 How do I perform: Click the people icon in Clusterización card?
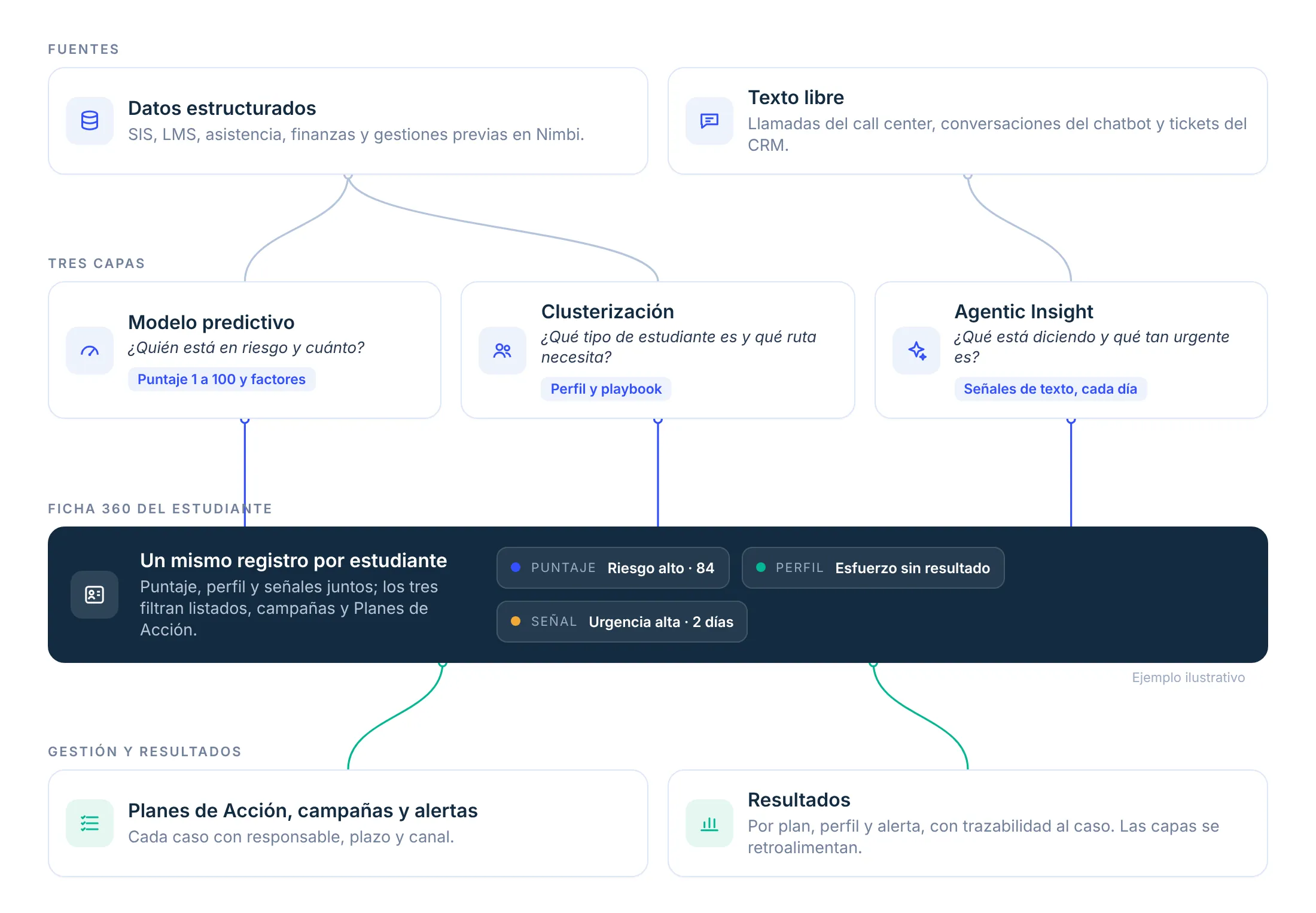(502, 351)
